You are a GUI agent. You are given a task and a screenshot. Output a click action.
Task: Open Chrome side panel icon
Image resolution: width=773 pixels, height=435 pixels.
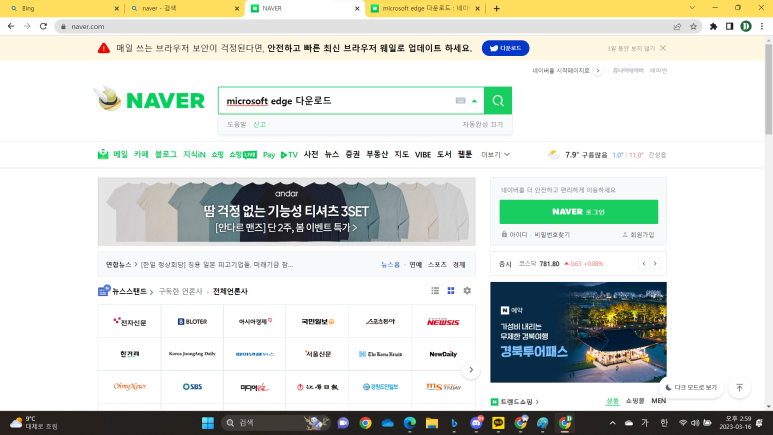click(730, 27)
